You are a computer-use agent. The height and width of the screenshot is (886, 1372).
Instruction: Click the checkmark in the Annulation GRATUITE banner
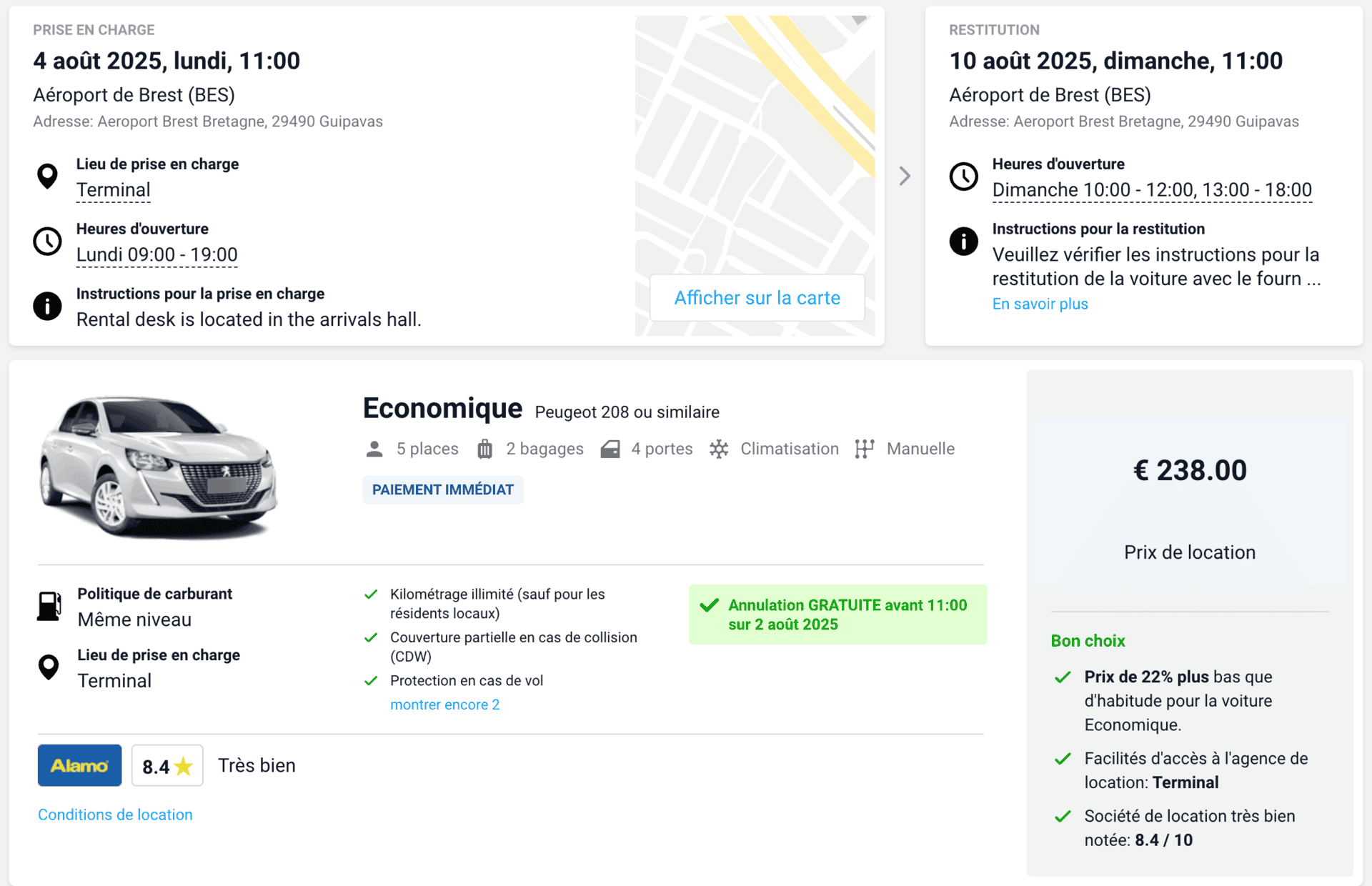pyautogui.click(x=709, y=605)
